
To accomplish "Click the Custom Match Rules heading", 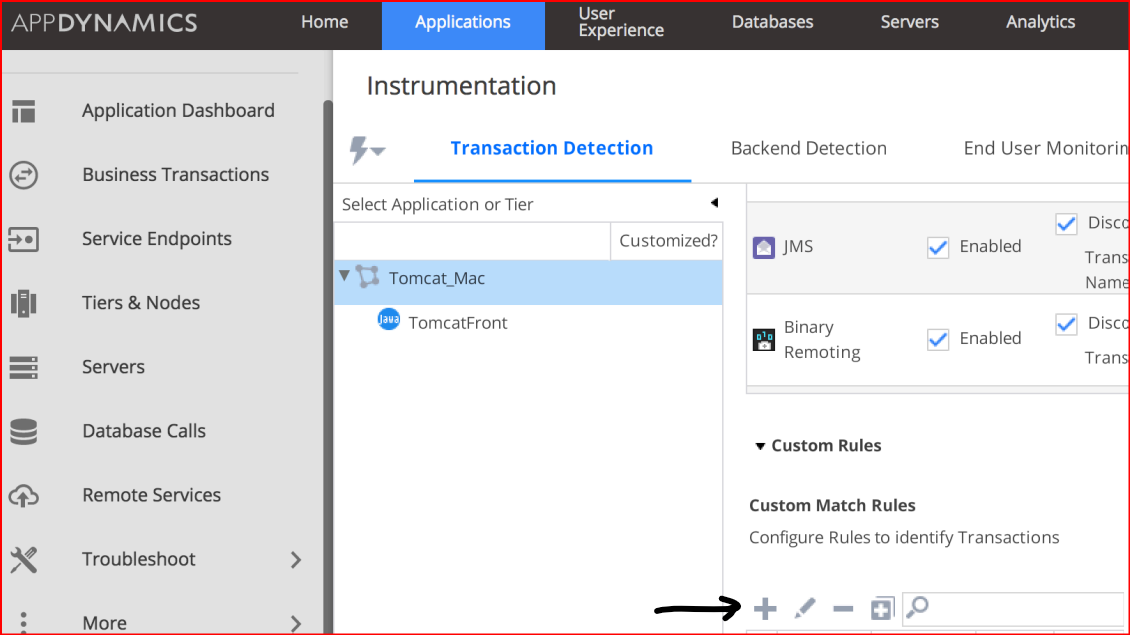I will (x=832, y=505).
